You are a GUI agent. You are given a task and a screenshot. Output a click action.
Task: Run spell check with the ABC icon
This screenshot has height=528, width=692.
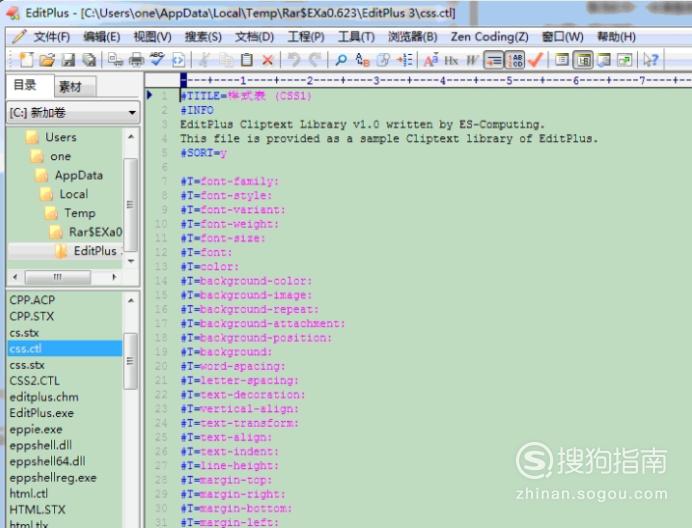point(157,60)
